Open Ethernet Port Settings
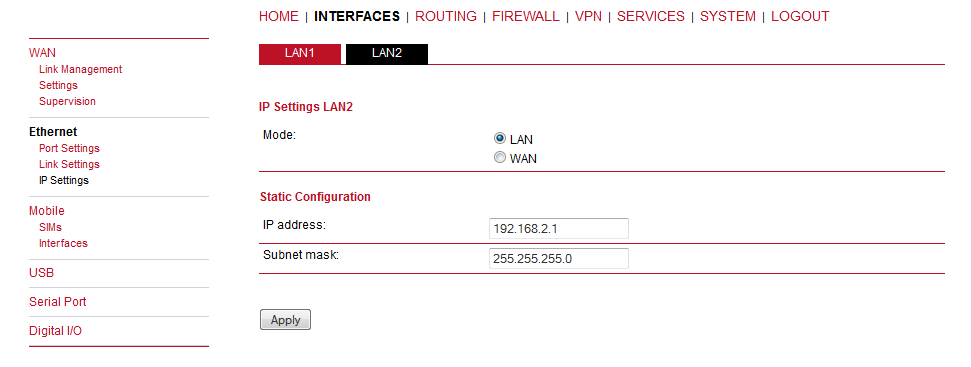Viewport: 971px width, 367px height. (69, 149)
